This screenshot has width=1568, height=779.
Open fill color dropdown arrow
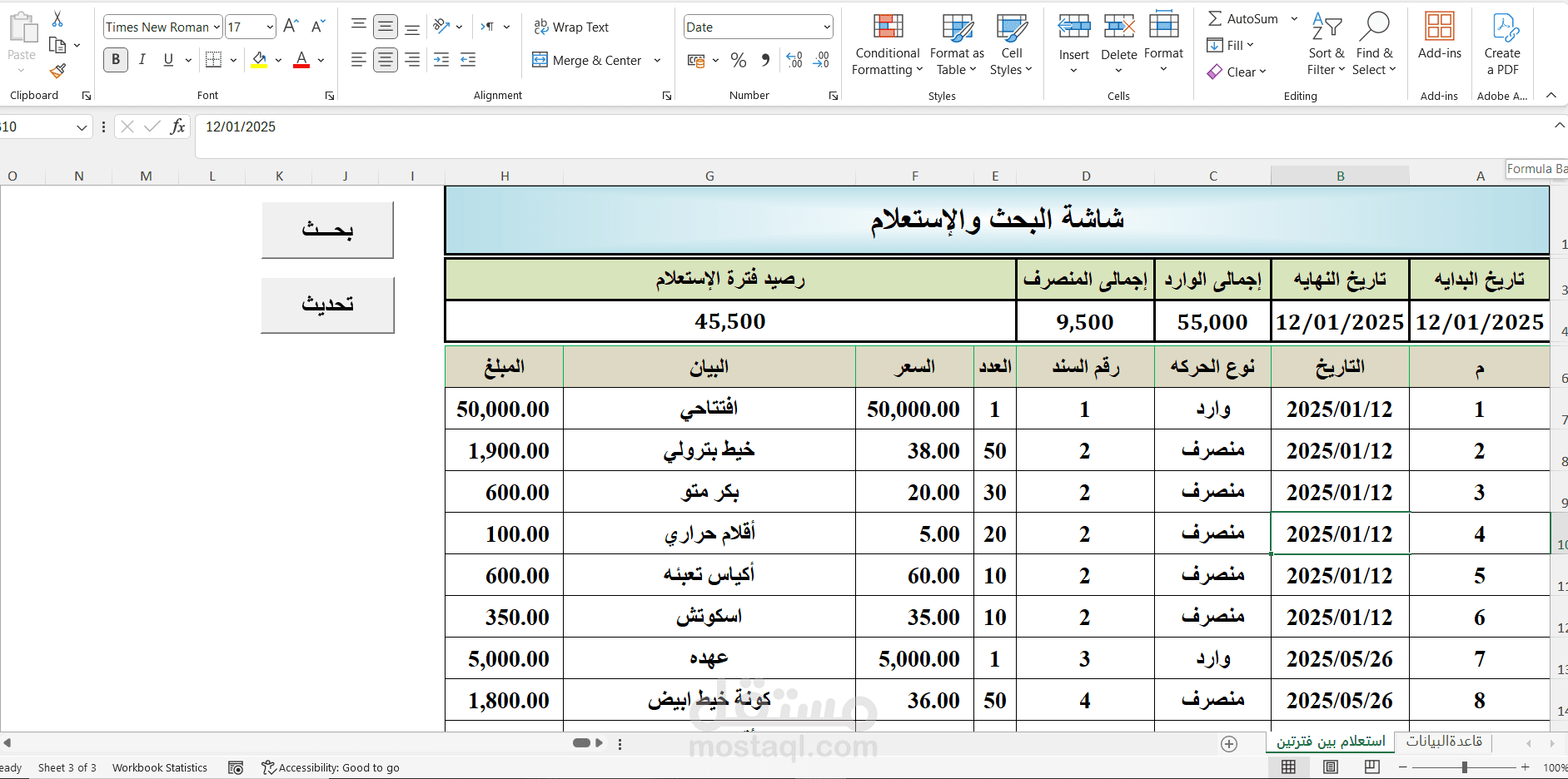coord(278,60)
